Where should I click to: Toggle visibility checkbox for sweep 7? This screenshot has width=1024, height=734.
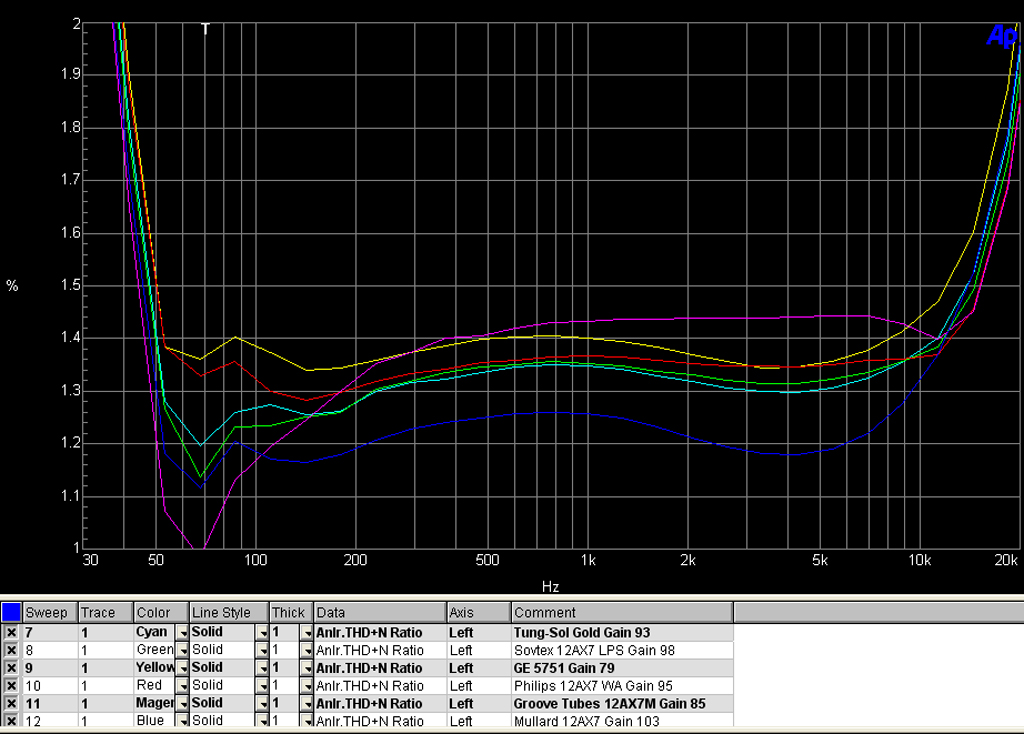pos(11,632)
